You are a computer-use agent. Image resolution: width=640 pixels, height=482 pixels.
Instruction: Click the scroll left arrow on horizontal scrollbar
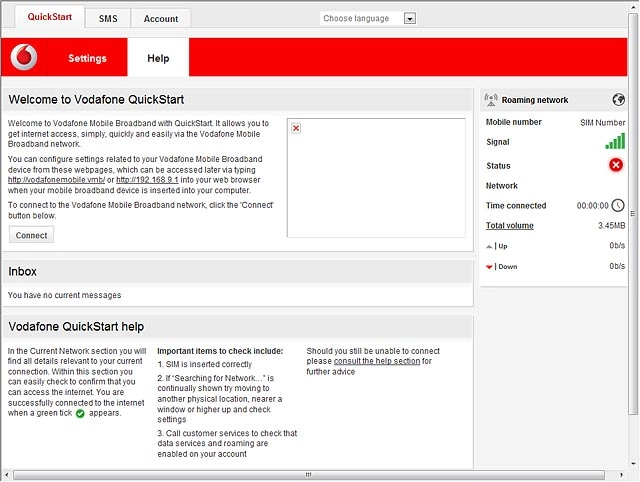(7, 475)
